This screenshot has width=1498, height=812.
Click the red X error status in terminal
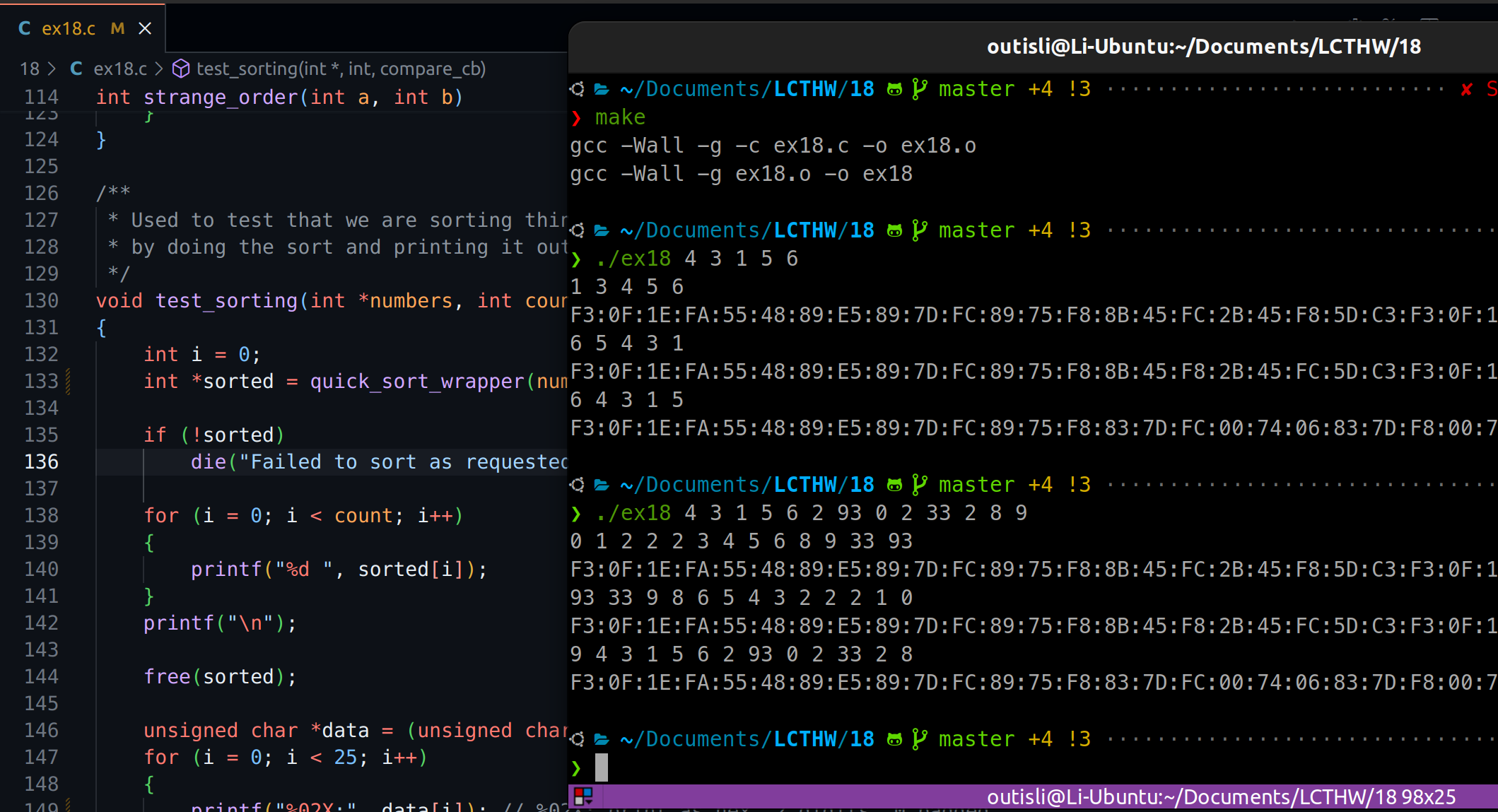[1466, 89]
